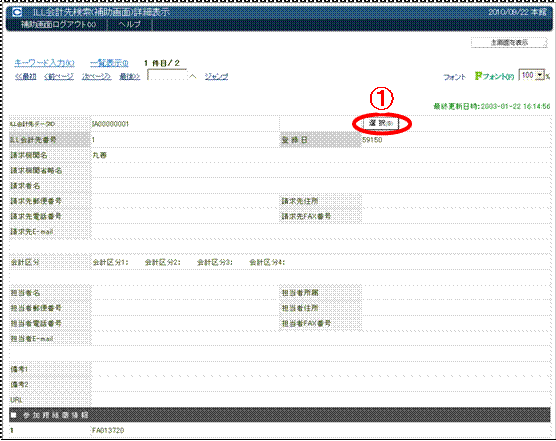The width and height of the screenshot is (556, 441).
Task: Go to the last record via 最後>>
Action: tap(129, 76)
